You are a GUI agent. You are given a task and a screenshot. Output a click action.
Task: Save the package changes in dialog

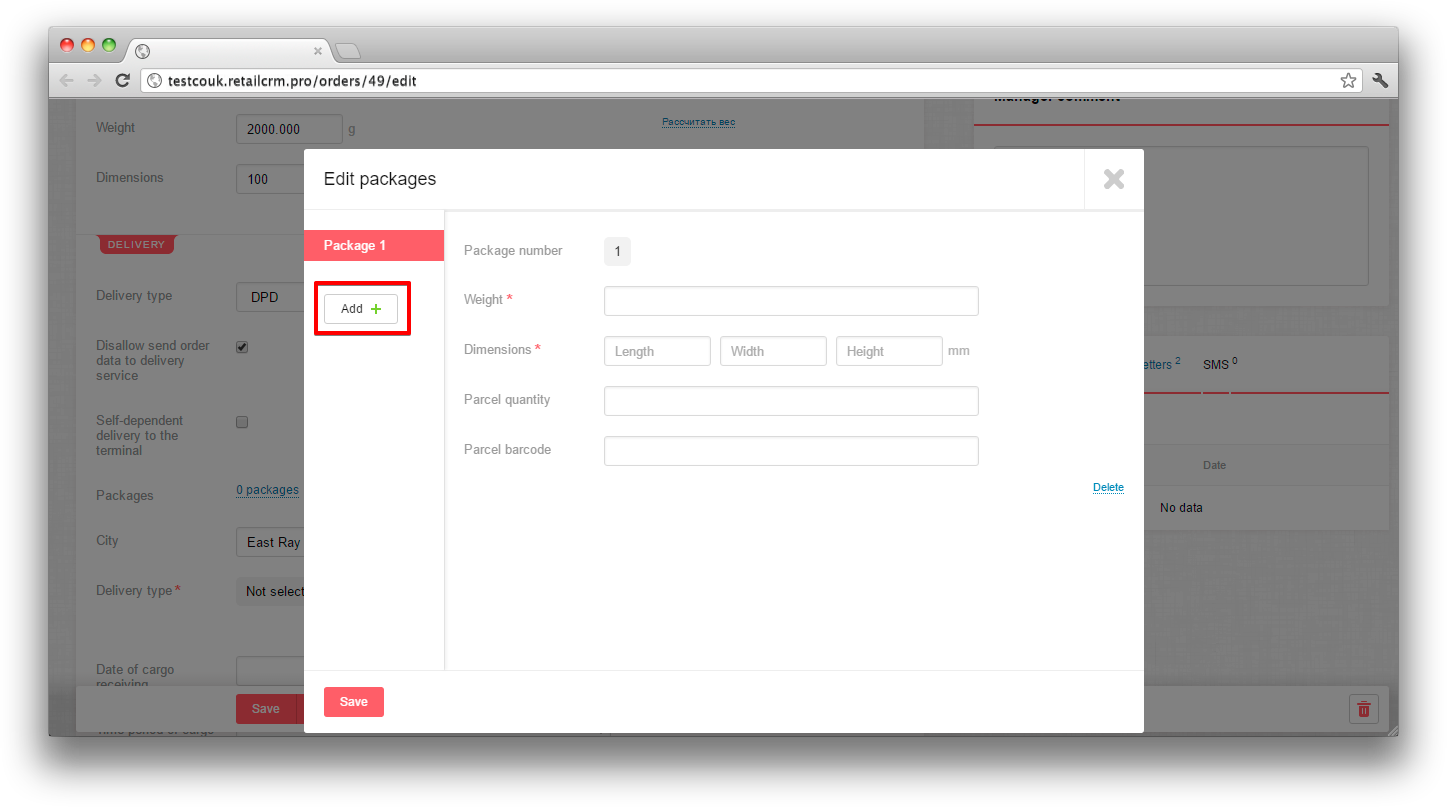click(353, 702)
